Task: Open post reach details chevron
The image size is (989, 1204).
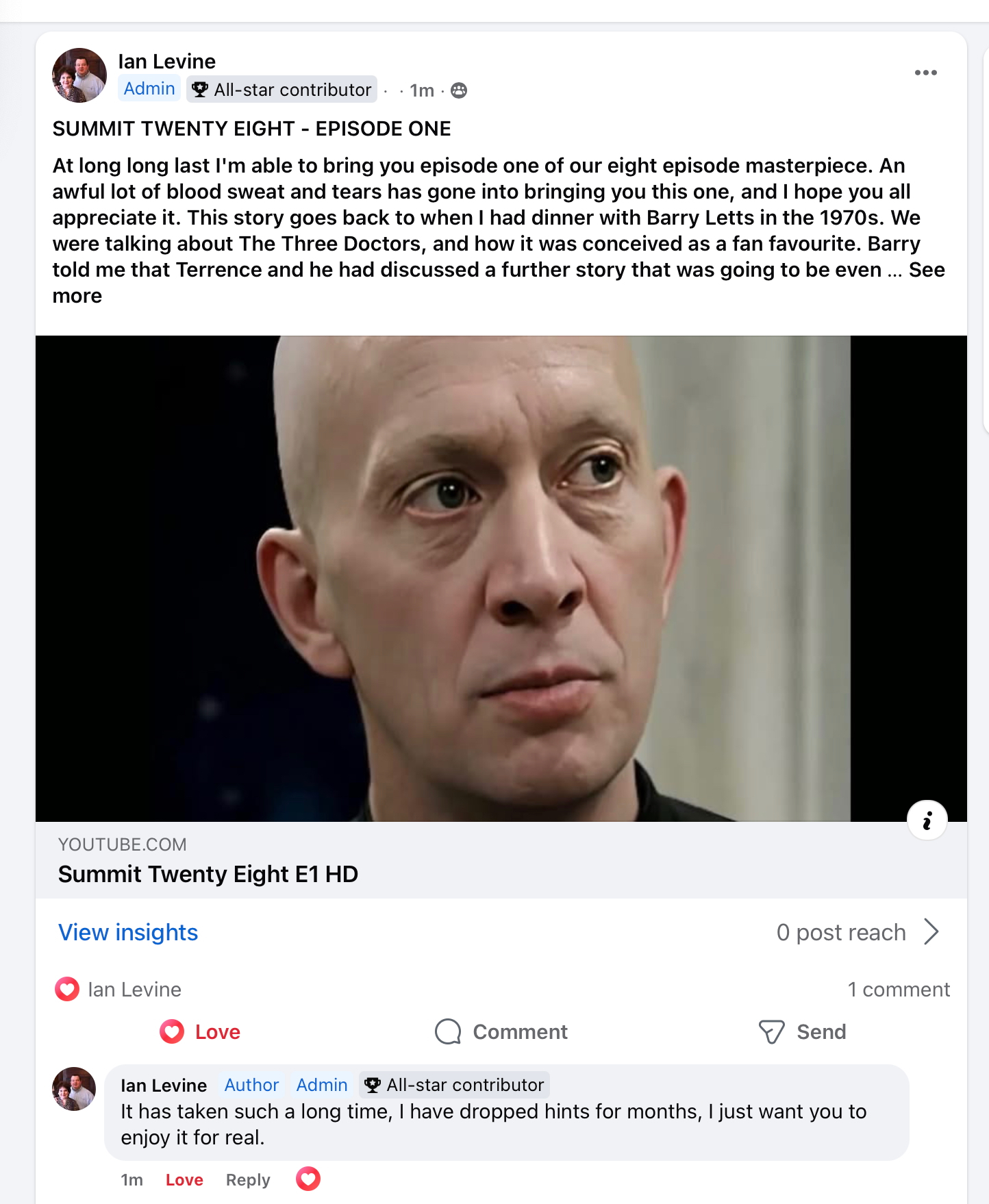Action: click(931, 931)
